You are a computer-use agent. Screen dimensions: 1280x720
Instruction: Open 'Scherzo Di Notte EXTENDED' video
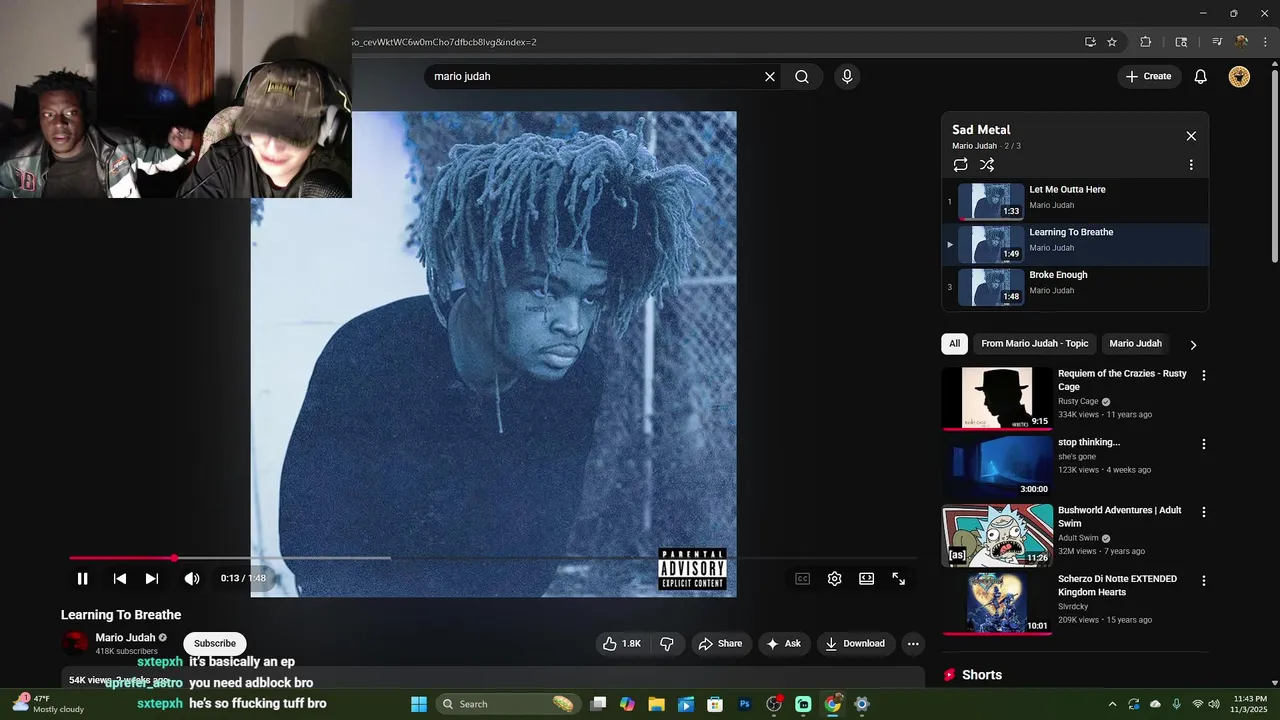pos(997,603)
